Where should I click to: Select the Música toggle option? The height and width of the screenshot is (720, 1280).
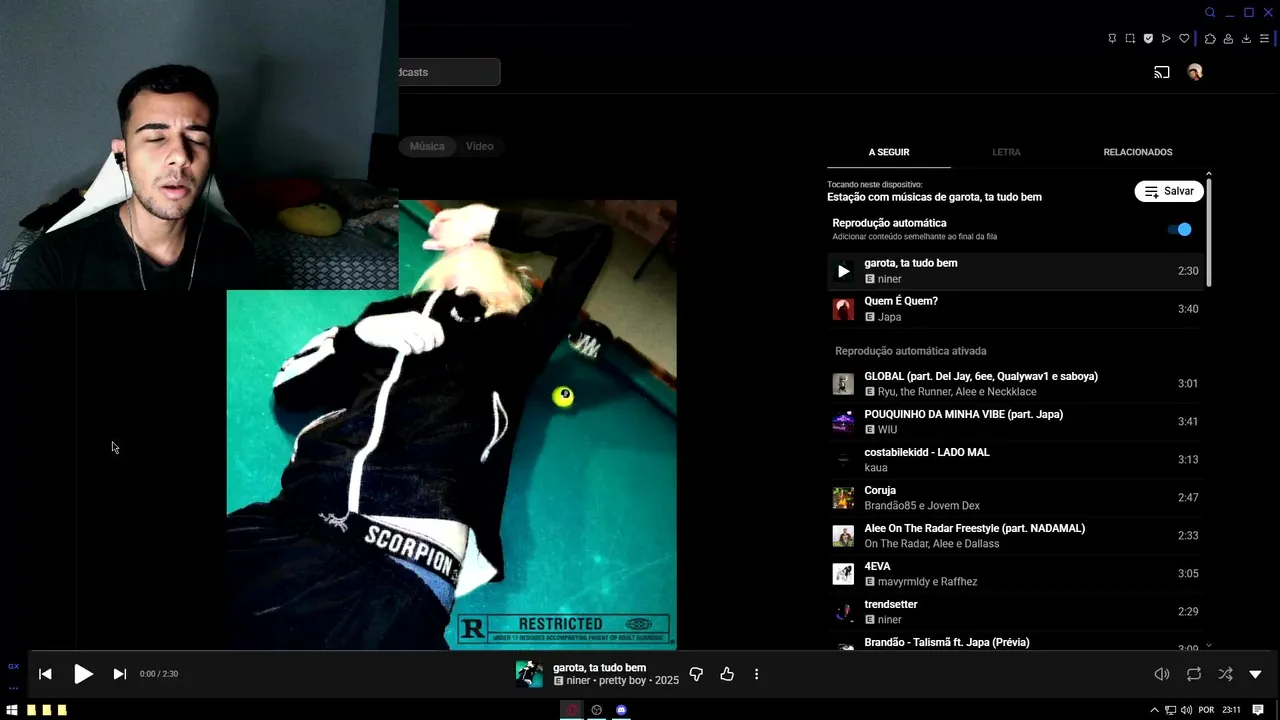[x=427, y=146]
